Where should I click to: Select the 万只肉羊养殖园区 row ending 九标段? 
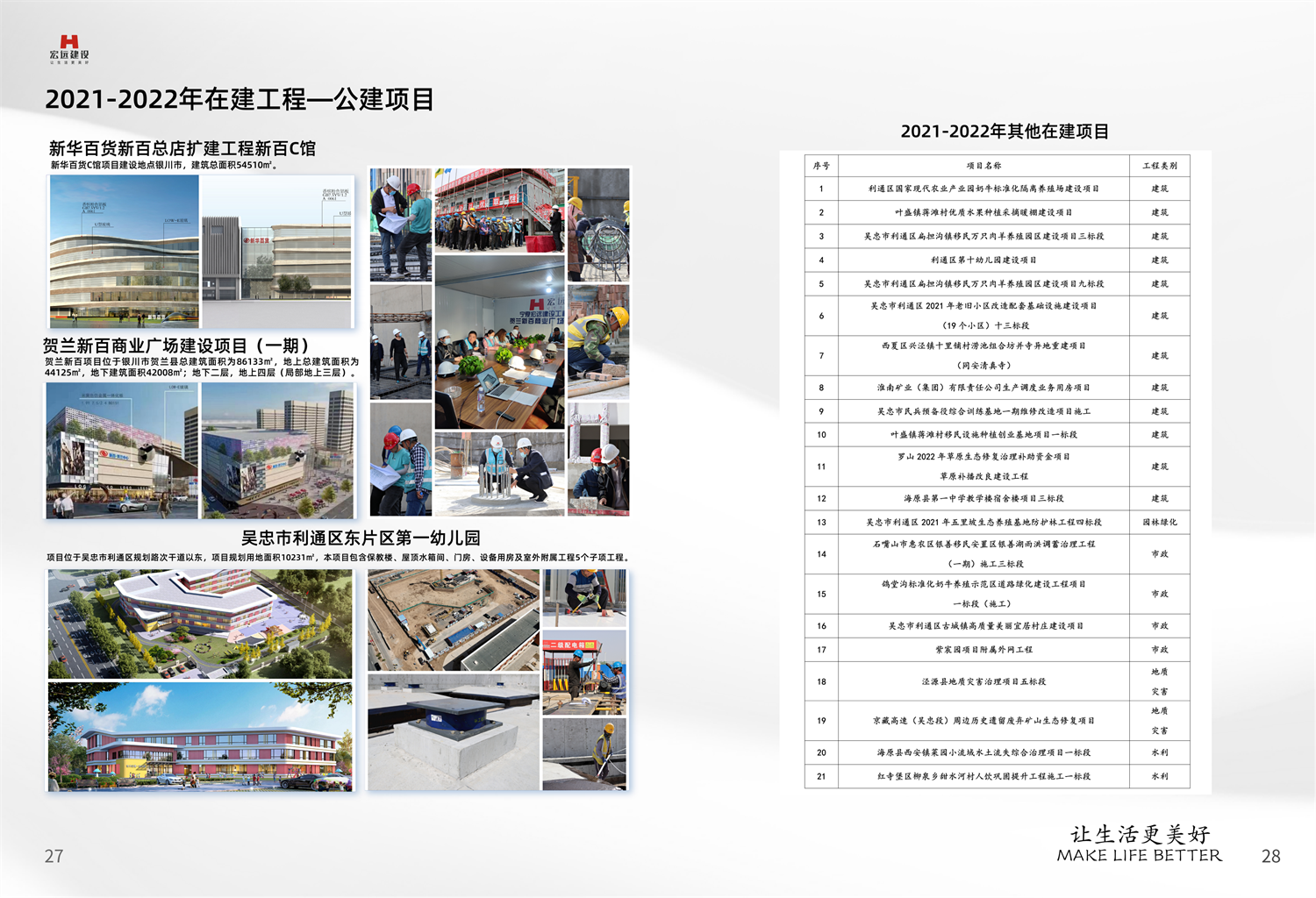pos(997,283)
